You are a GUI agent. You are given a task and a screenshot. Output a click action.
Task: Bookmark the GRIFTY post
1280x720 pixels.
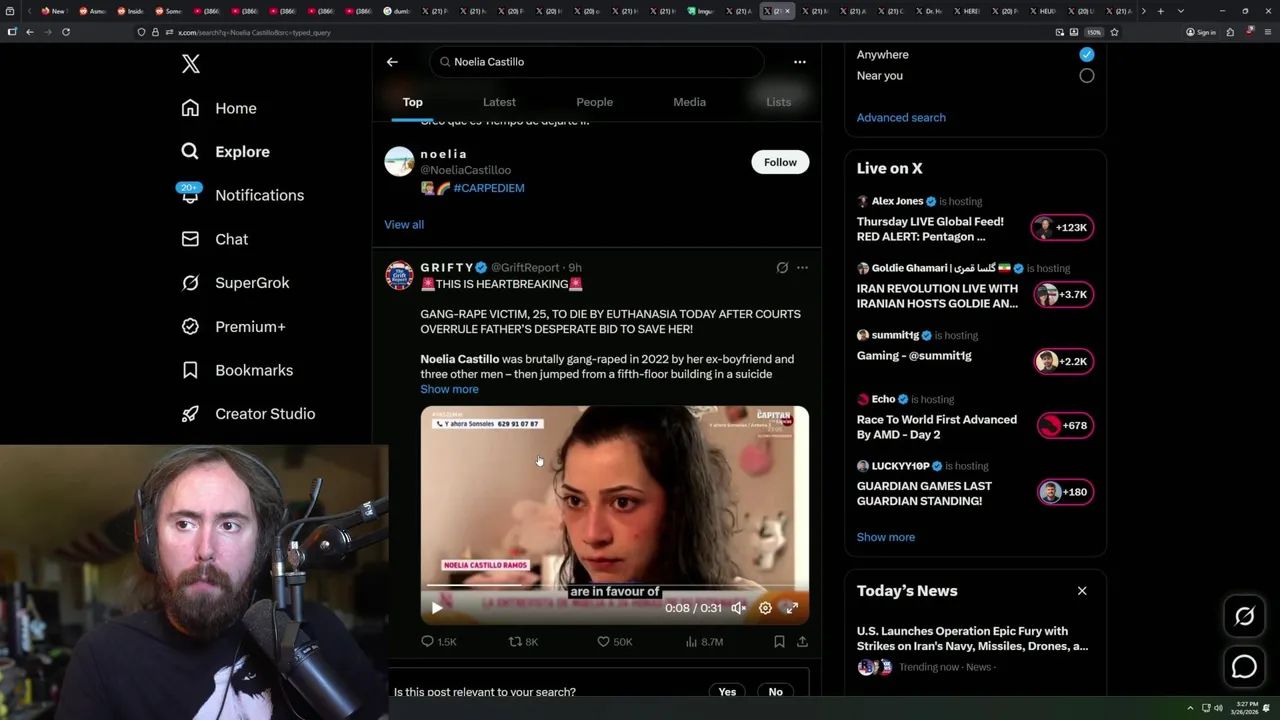coord(779,642)
